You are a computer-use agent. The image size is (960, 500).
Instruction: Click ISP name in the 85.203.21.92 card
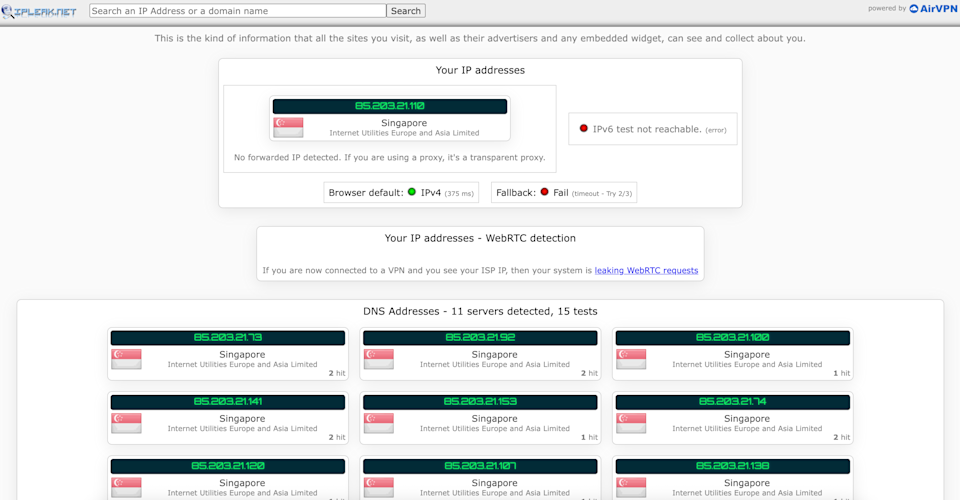(x=495, y=364)
